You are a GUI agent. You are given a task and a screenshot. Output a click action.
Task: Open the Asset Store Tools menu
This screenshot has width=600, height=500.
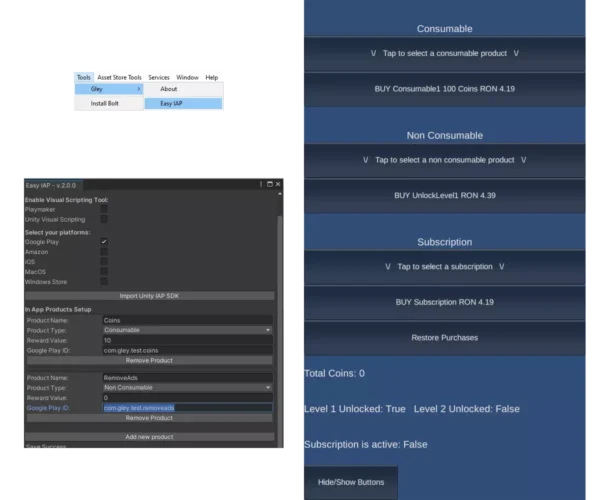[119, 77]
